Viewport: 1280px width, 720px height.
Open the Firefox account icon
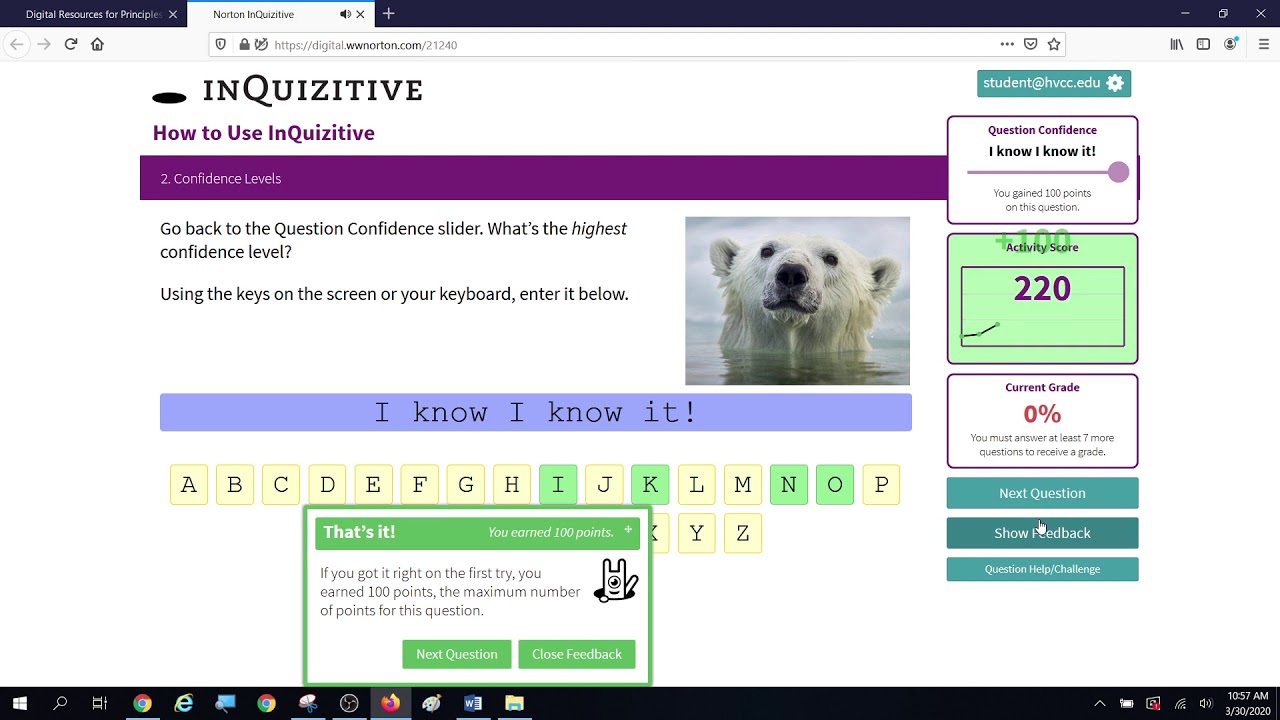click(x=1231, y=44)
